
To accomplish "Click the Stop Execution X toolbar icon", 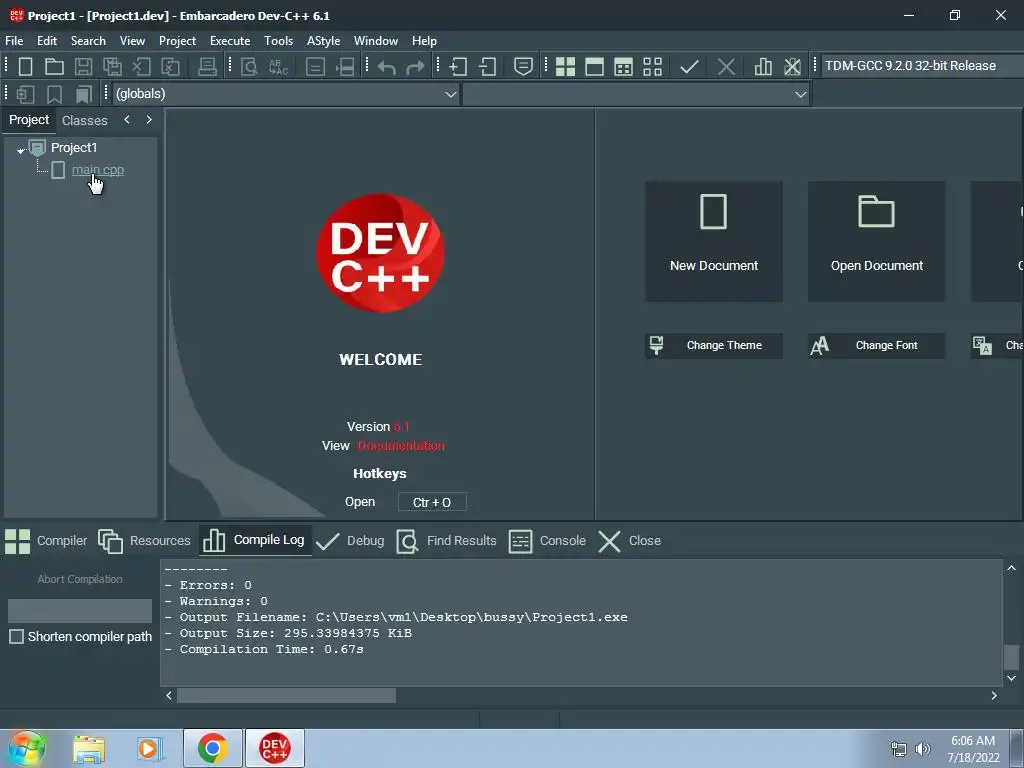I will point(726,67).
